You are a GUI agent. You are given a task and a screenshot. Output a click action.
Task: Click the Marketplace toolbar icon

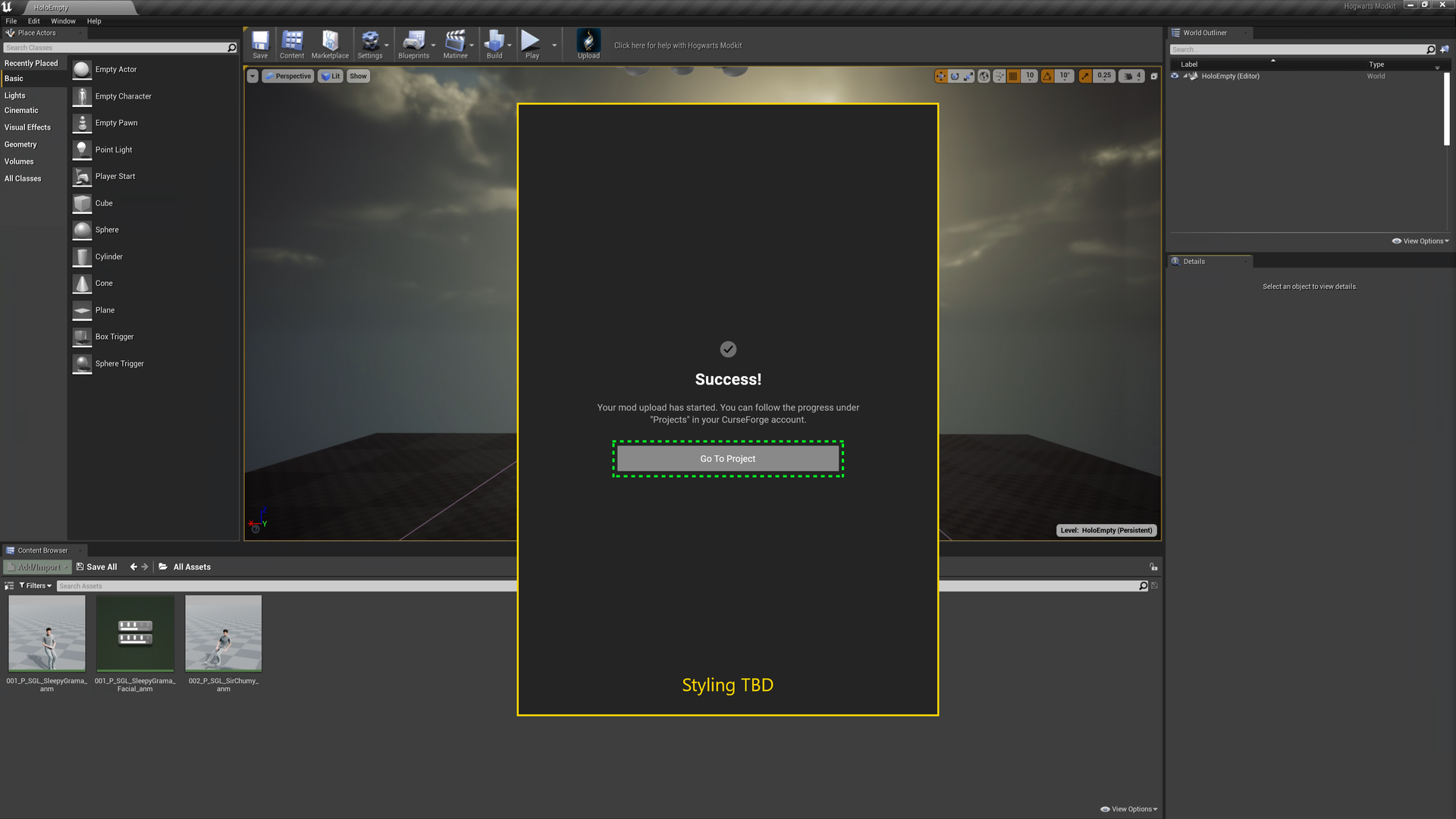pos(330,43)
